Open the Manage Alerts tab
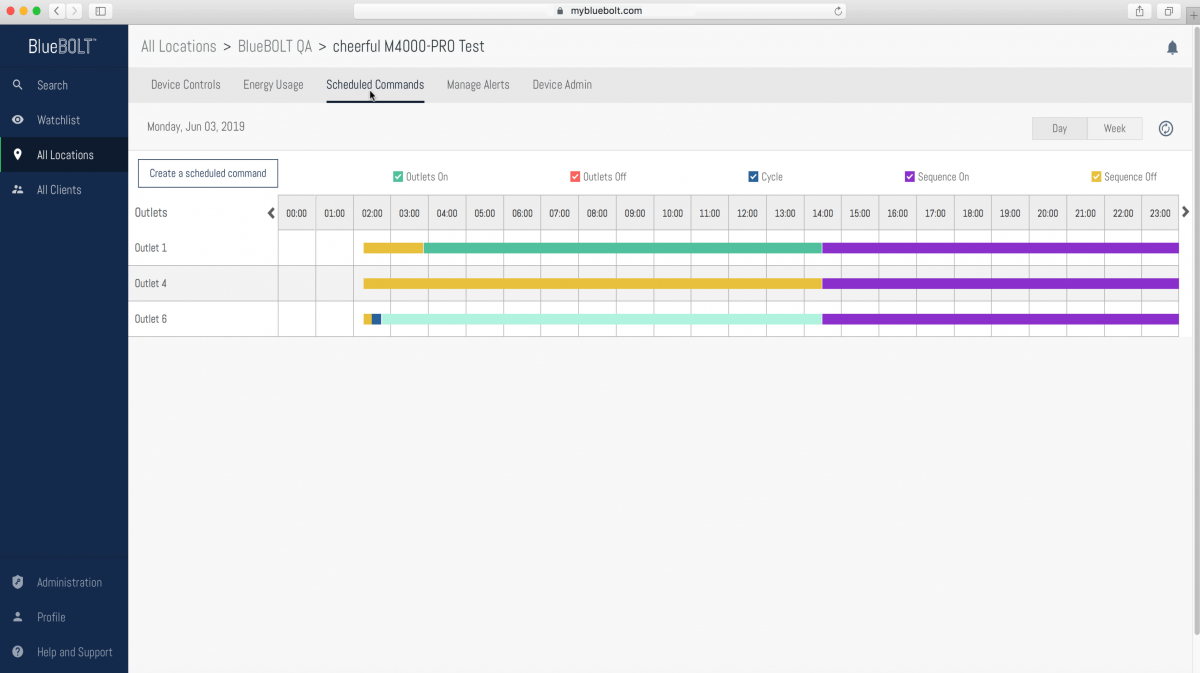This screenshot has height=673, width=1200. coord(478,85)
